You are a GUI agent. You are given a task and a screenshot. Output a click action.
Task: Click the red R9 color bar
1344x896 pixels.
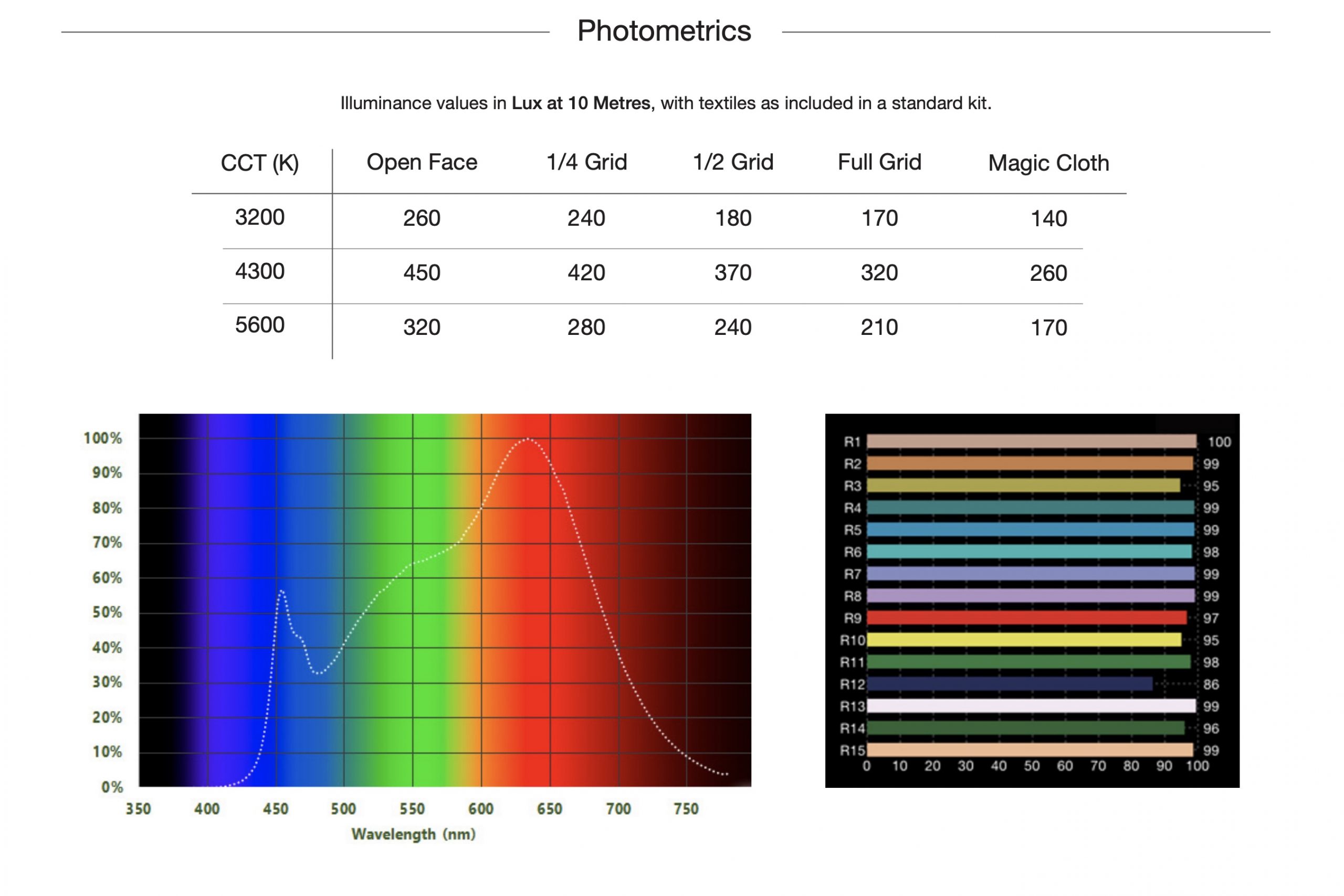(1026, 618)
